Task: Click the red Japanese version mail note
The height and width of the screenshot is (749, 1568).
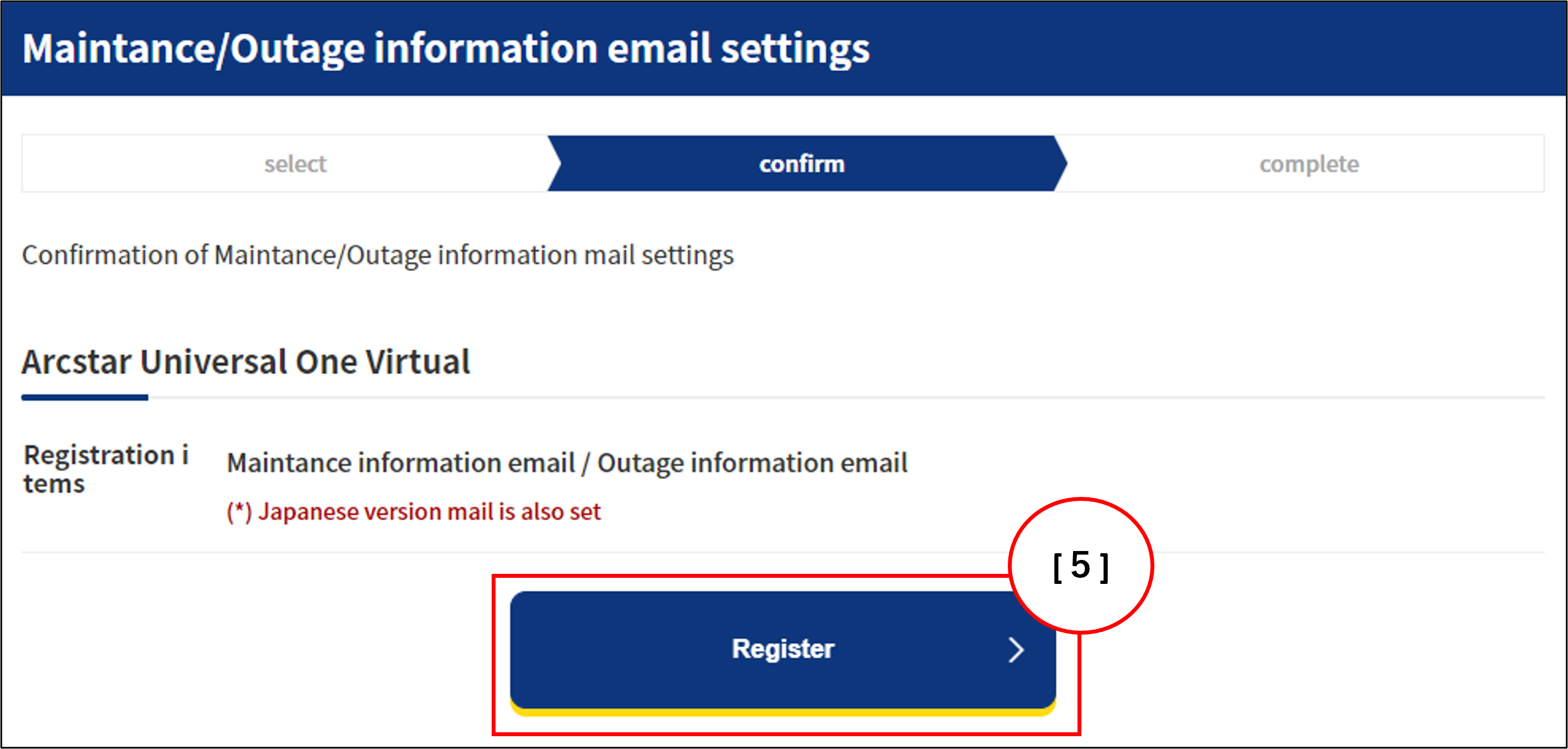Action: (429, 511)
